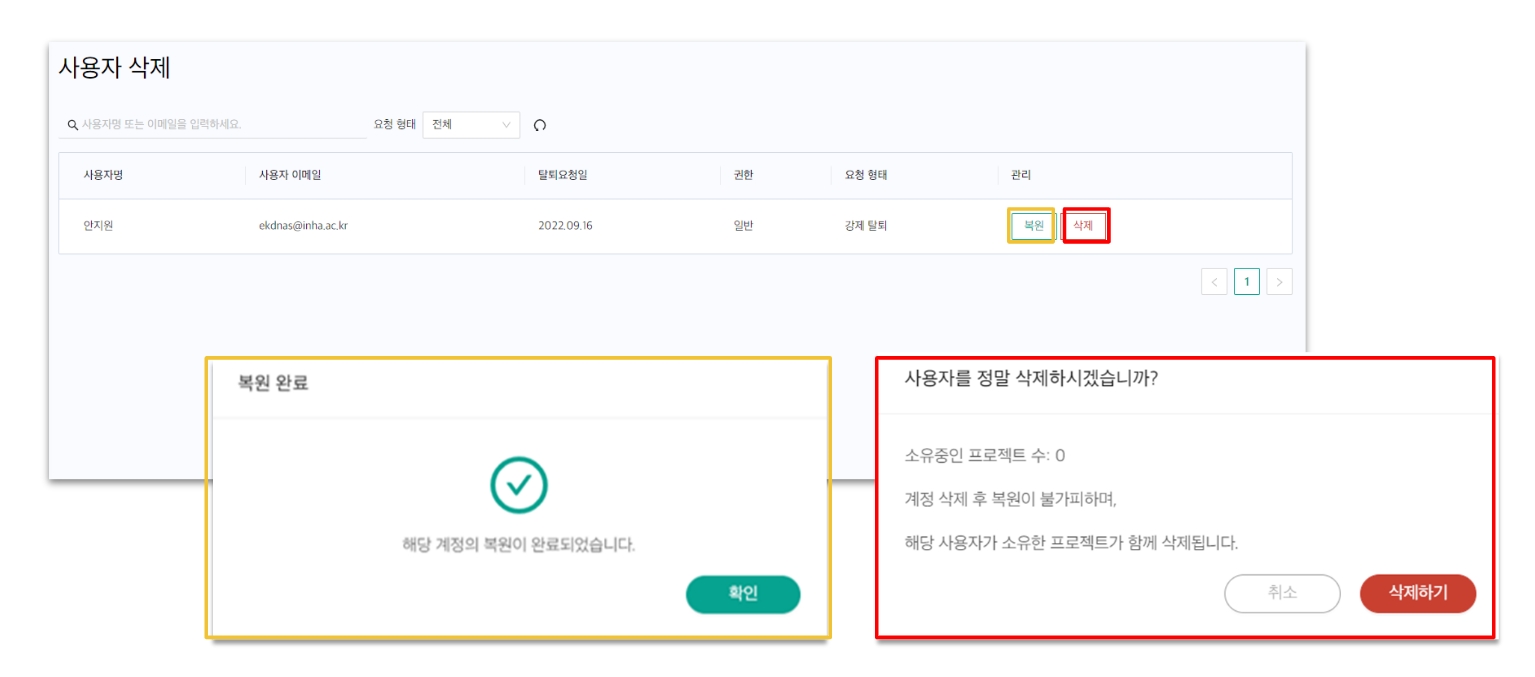Screen dimensions: 1535x677
Task: Click the 사용자 이메일 column header
Action: click(x=290, y=175)
